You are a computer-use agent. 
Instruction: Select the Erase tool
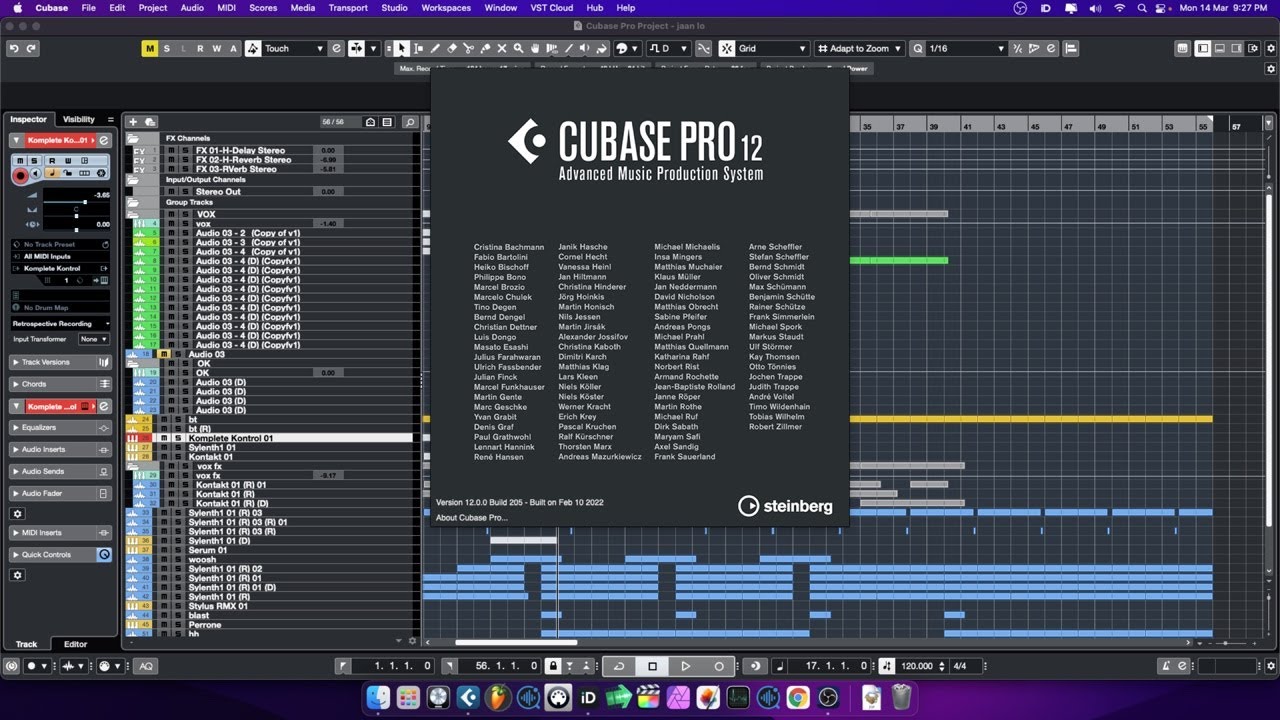[x=452, y=48]
